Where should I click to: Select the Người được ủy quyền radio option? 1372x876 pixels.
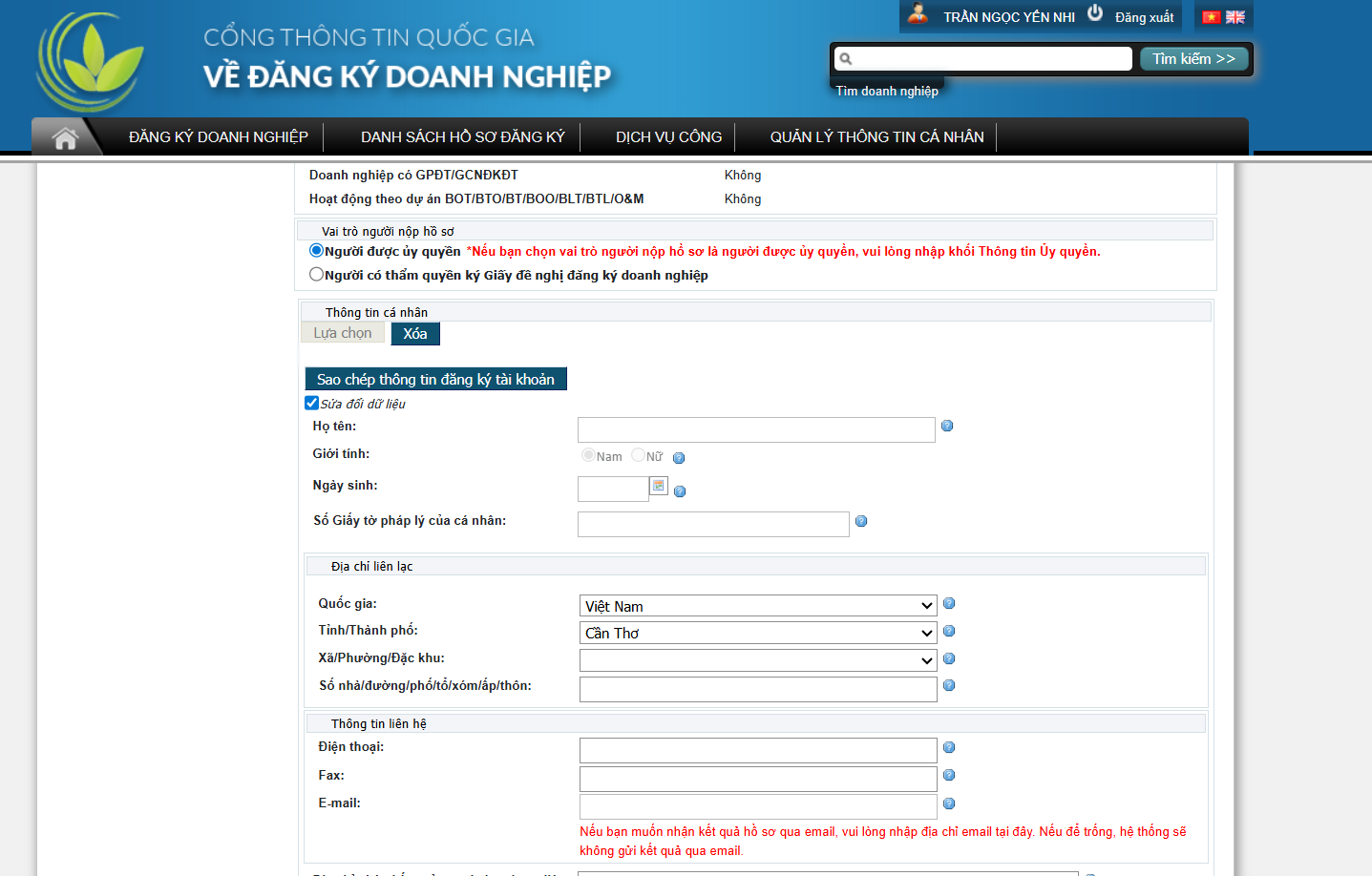pos(316,251)
